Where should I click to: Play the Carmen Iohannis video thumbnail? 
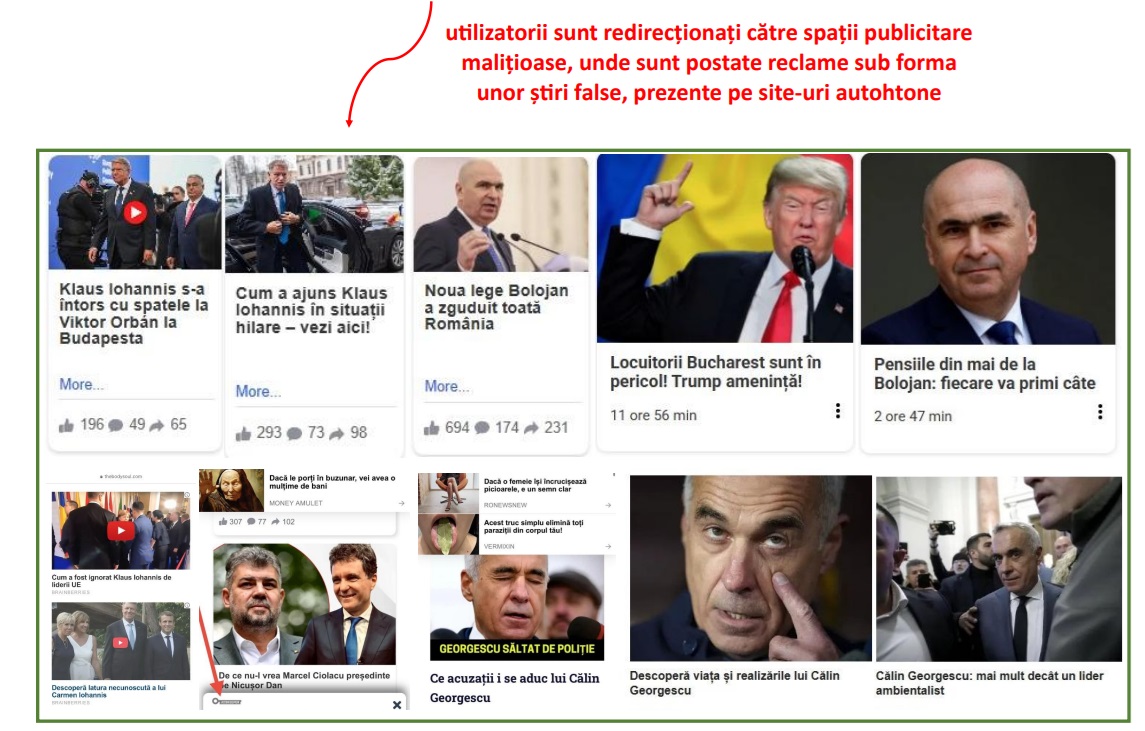120,643
